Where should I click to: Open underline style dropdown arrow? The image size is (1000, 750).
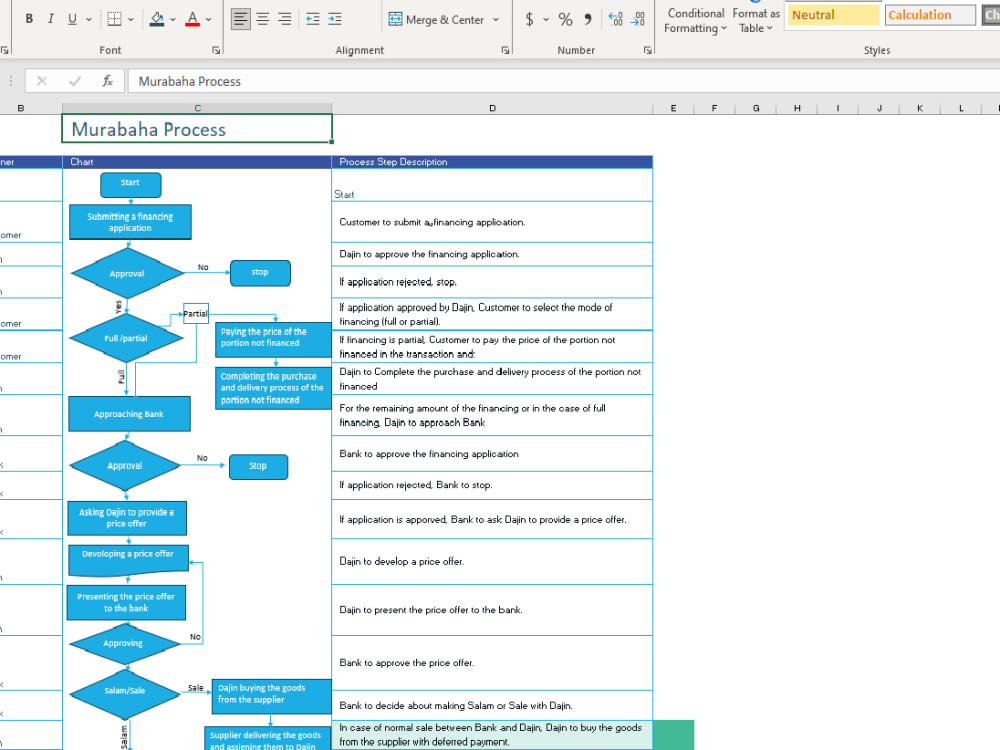tap(89, 20)
